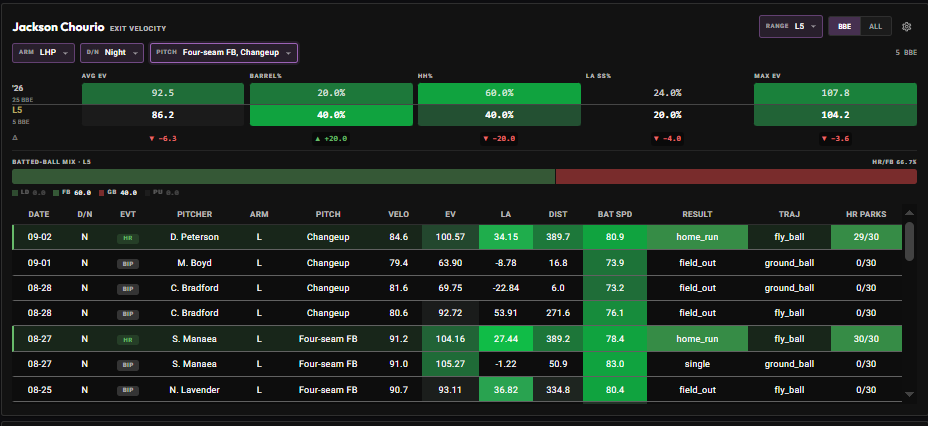The width and height of the screenshot is (928, 426).
Task: Click the HH% 60.0% season cell
Action: (500, 93)
